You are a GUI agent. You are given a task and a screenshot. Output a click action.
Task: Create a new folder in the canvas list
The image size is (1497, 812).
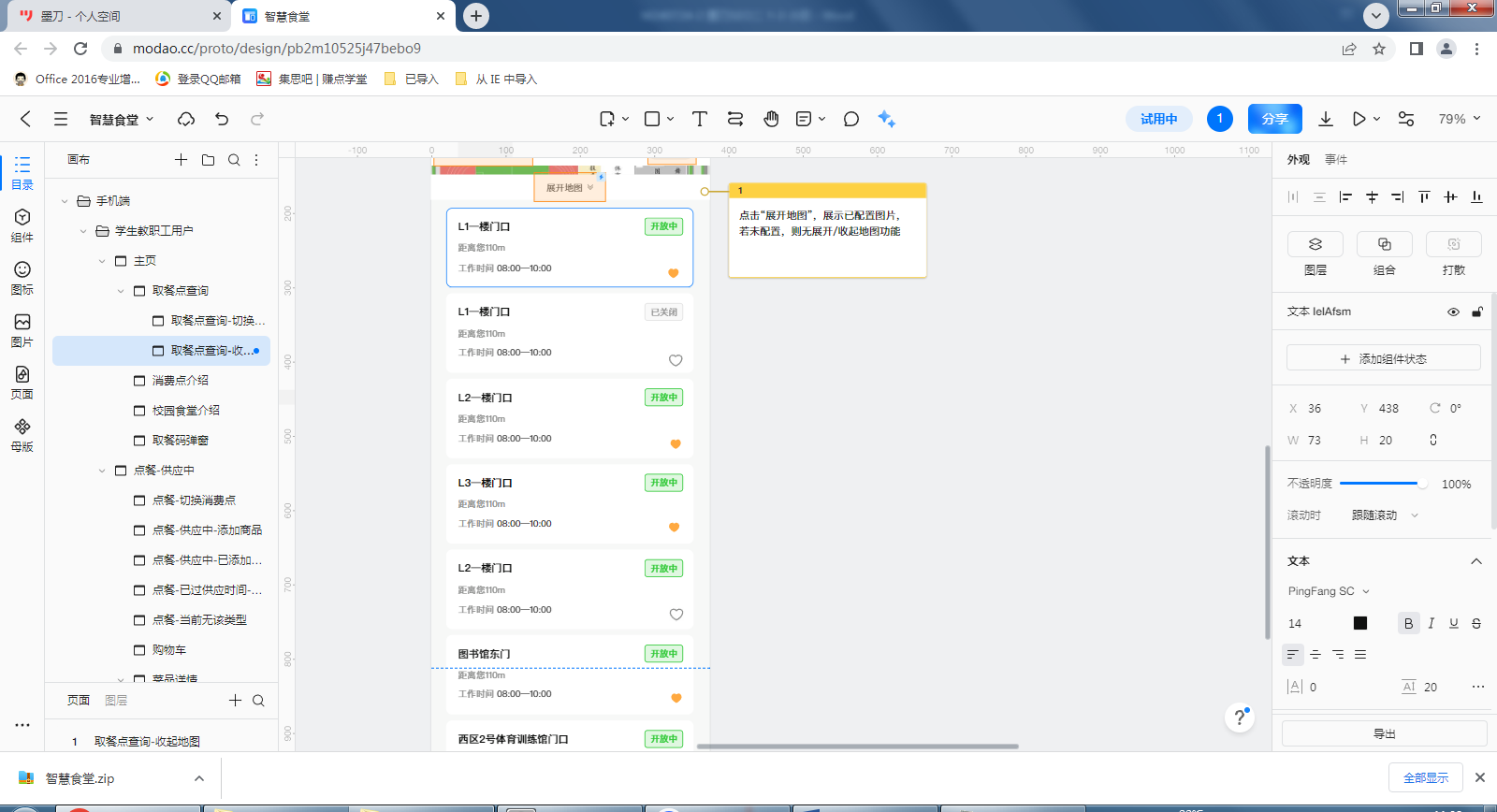tap(208, 160)
